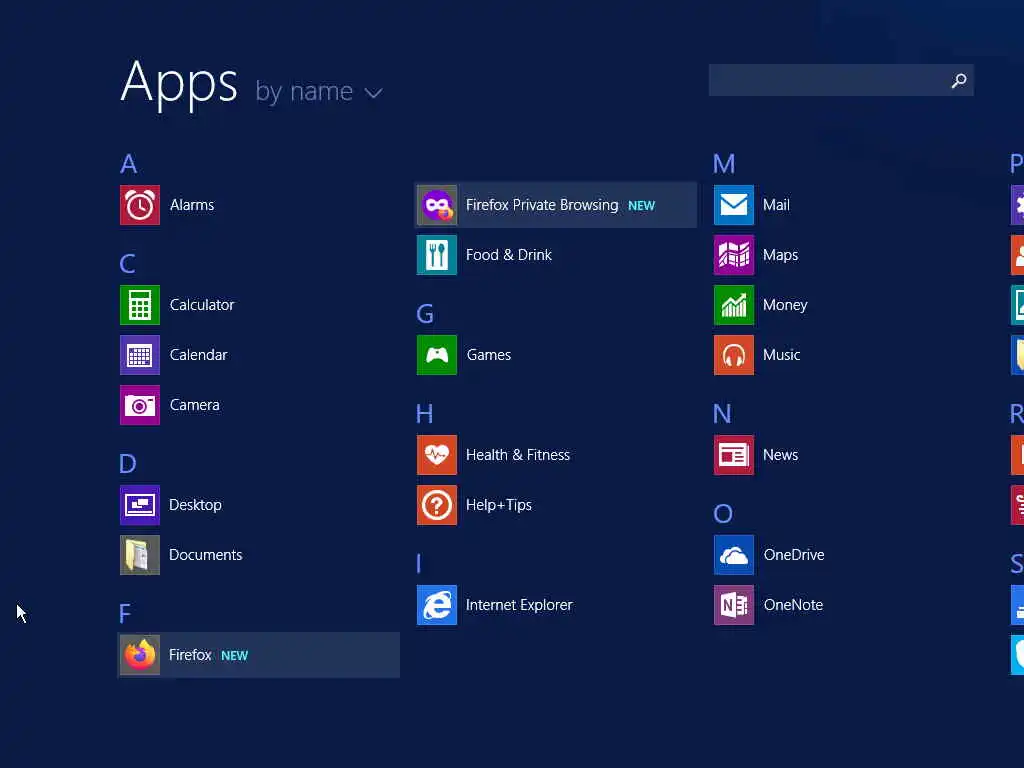This screenshot has height=768, width=1024.
Task: Select the letter C group header
Action: pyautogui.click(x=127, y=264)
